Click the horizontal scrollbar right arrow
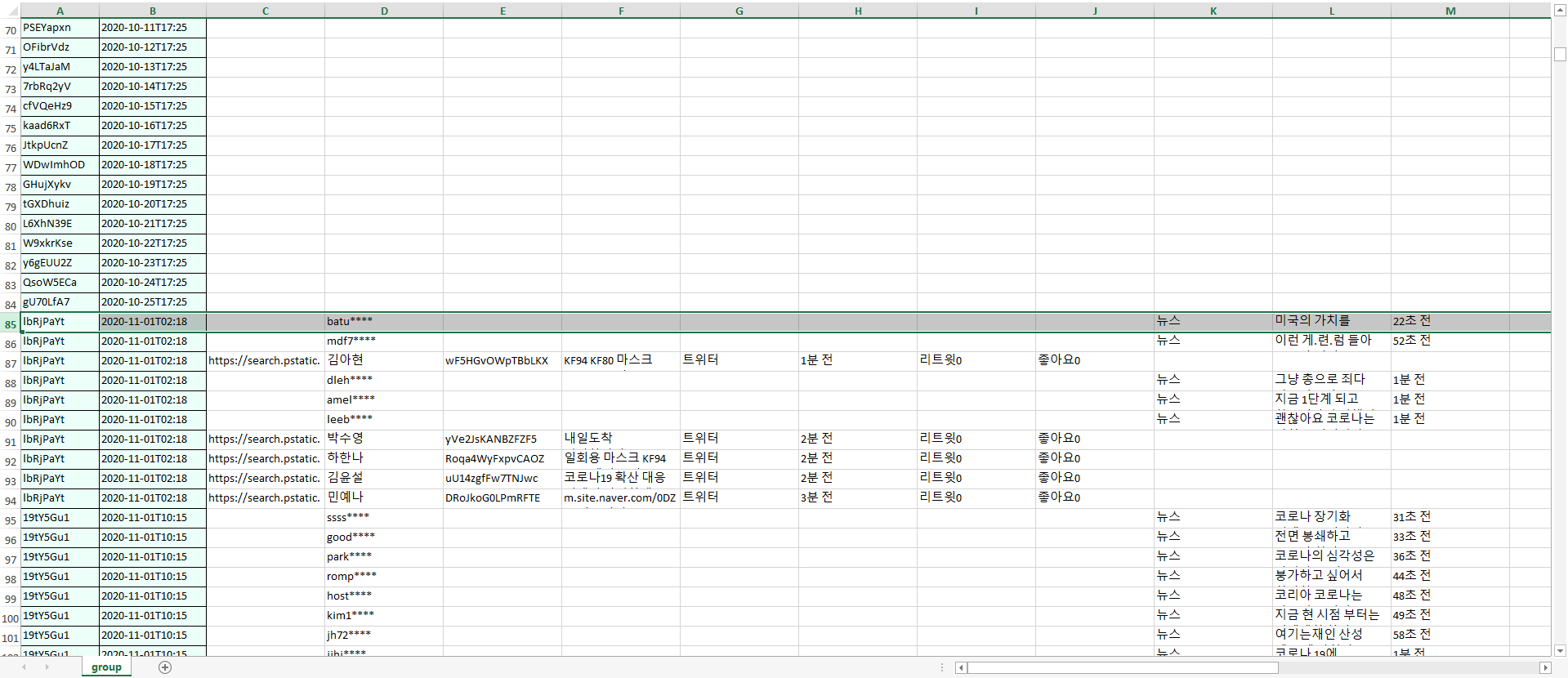1568x678 pixels. tap(1544, 668)
